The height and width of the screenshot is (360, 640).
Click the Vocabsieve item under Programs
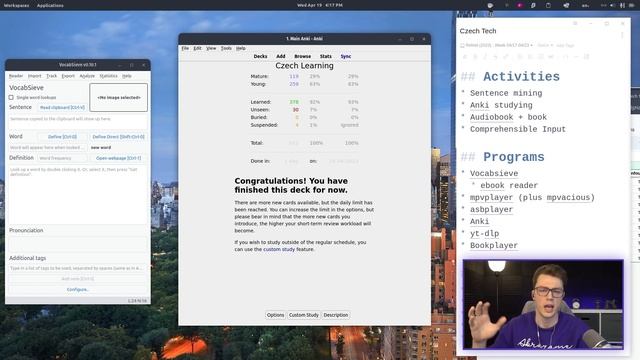(494, 173)
